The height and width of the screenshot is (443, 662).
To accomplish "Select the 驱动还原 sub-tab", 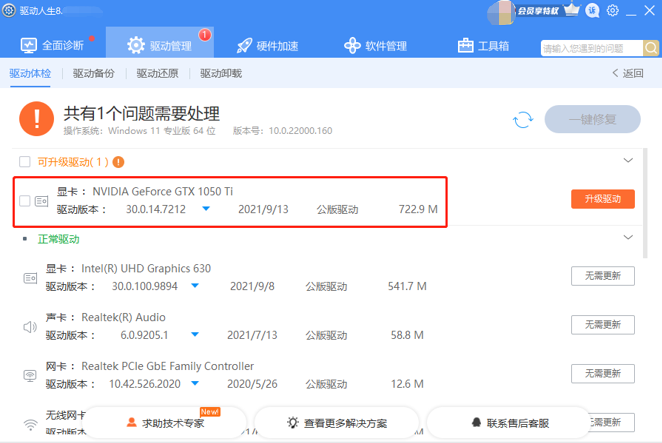I will 157,73.
